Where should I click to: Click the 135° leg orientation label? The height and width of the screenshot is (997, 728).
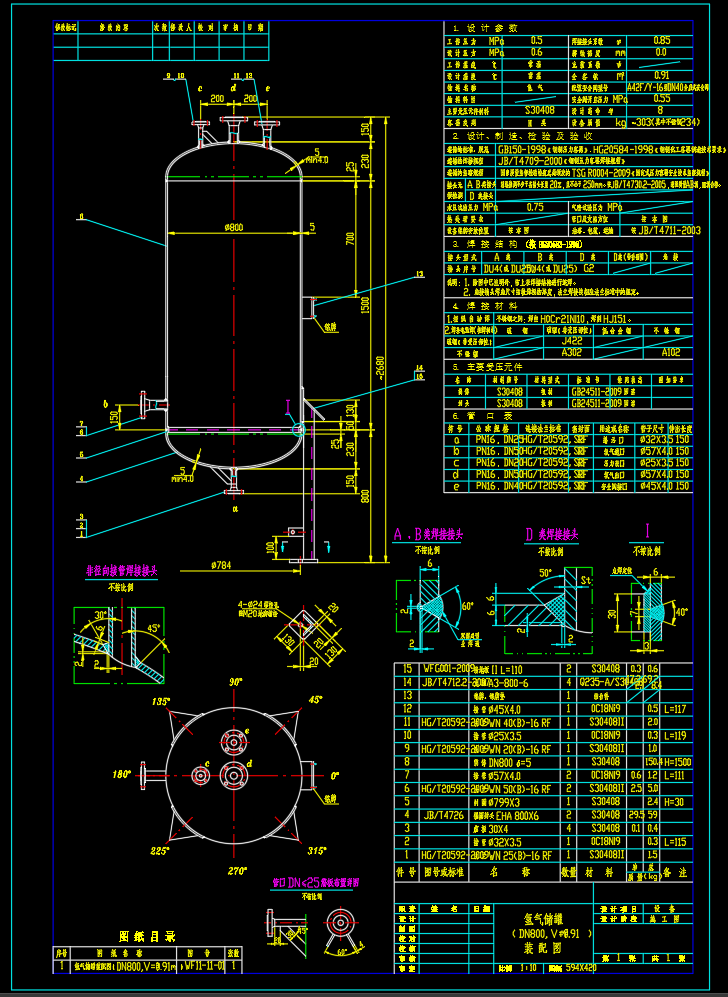pyautogui.click(x=160, y=701)
